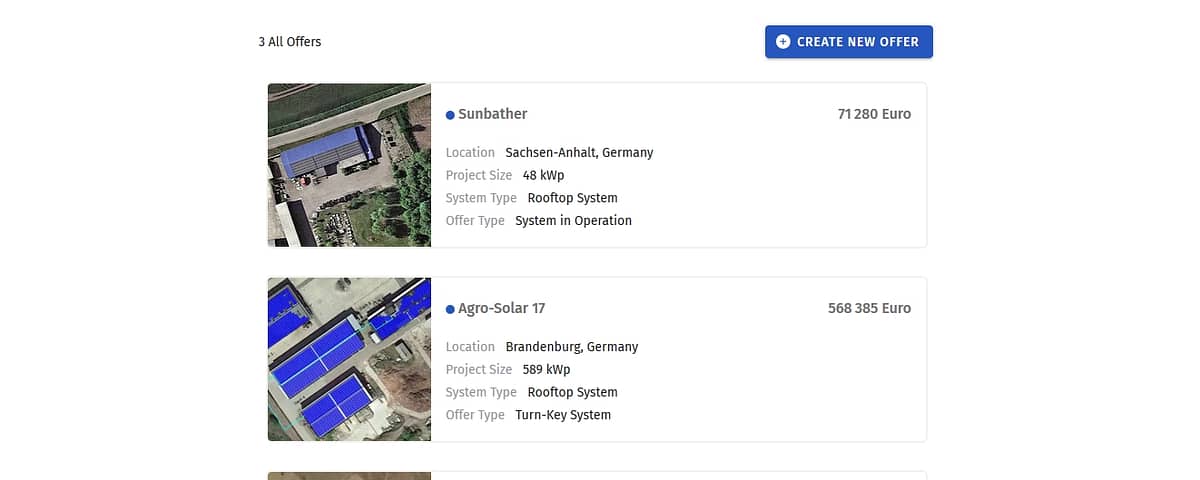The width and height of the screenshot is (1200, 480).
Task: Click the '589 kWp' project size
Action: (546, 369)
